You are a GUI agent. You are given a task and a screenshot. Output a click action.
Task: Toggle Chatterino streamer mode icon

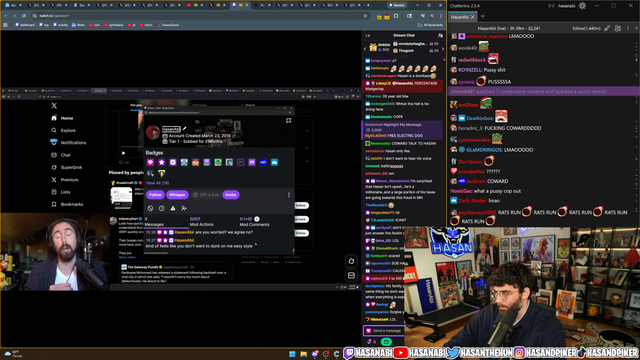pyautogui.click(x=551, y=6)
